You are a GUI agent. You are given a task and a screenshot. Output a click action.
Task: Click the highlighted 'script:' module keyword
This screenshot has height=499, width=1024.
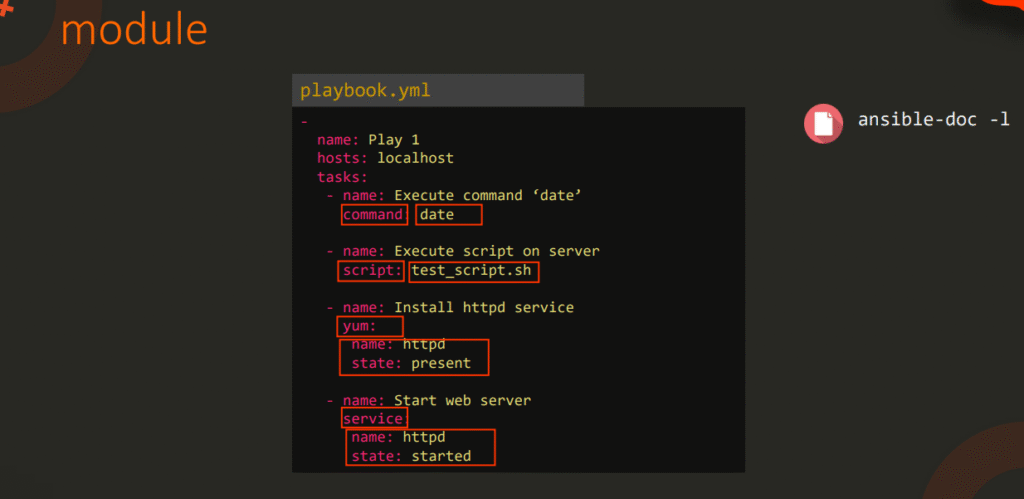(x=372, y=271)
